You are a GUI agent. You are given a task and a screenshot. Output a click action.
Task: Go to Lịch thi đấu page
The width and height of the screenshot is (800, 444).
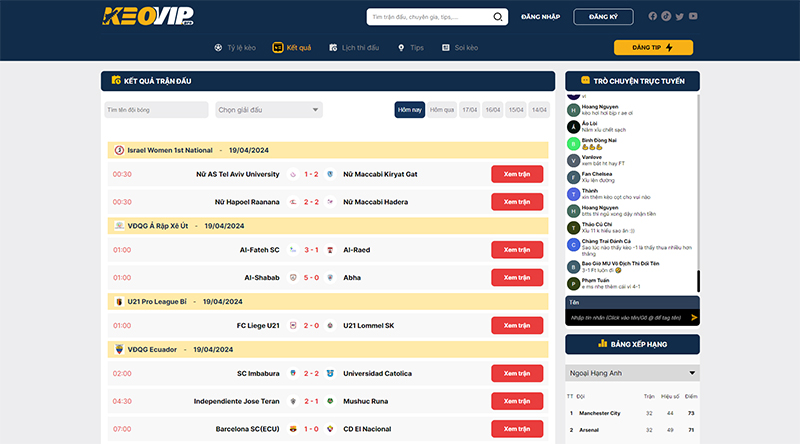[354, 47]
